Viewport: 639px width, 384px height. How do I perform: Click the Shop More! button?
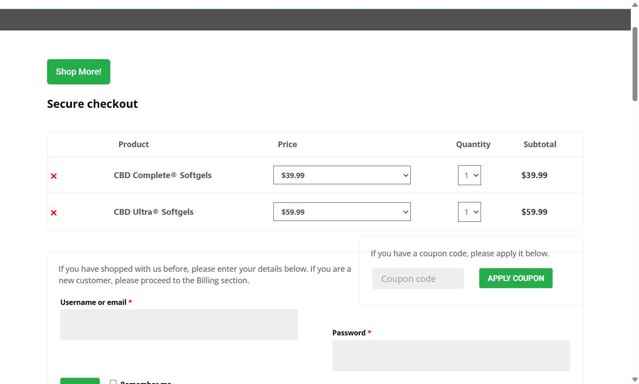[78, 72]
